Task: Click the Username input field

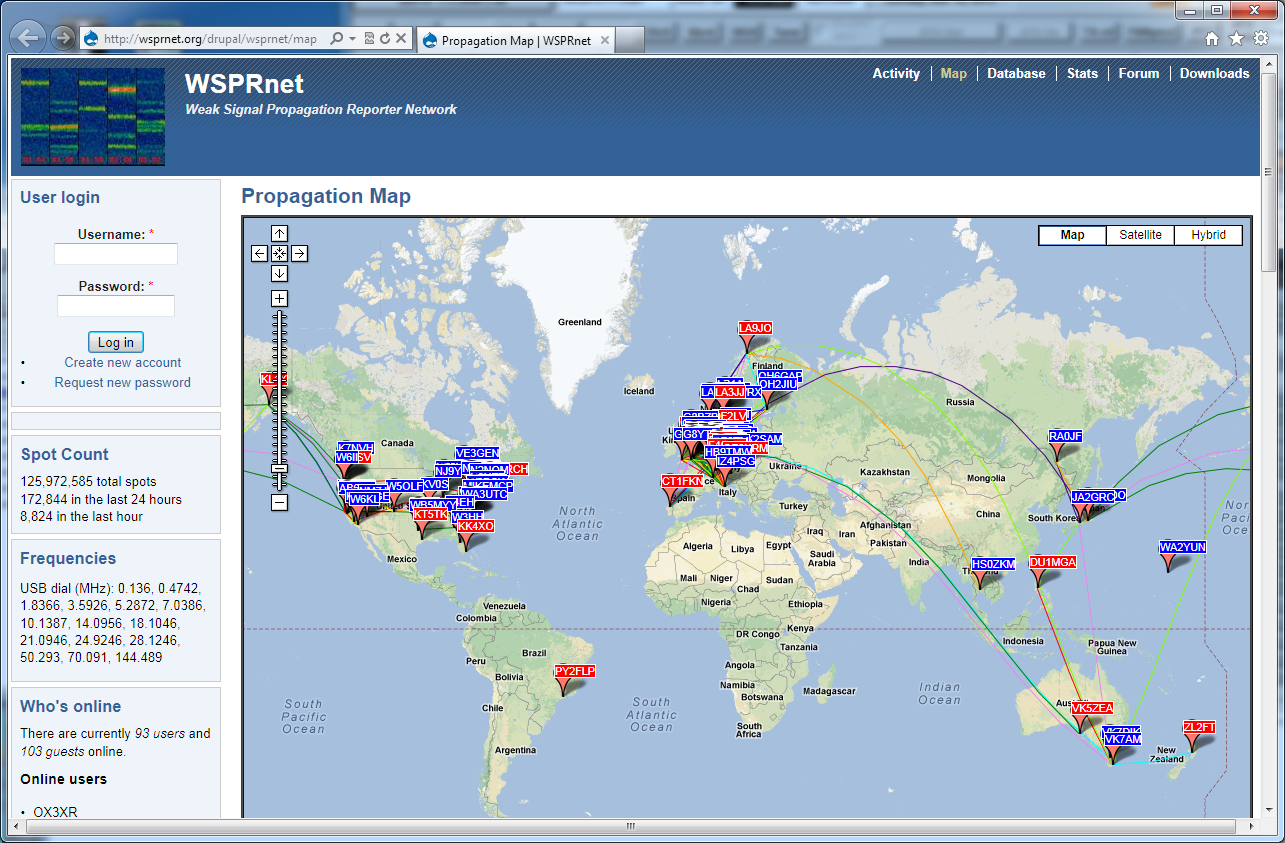Action: [x=116, y=255]
